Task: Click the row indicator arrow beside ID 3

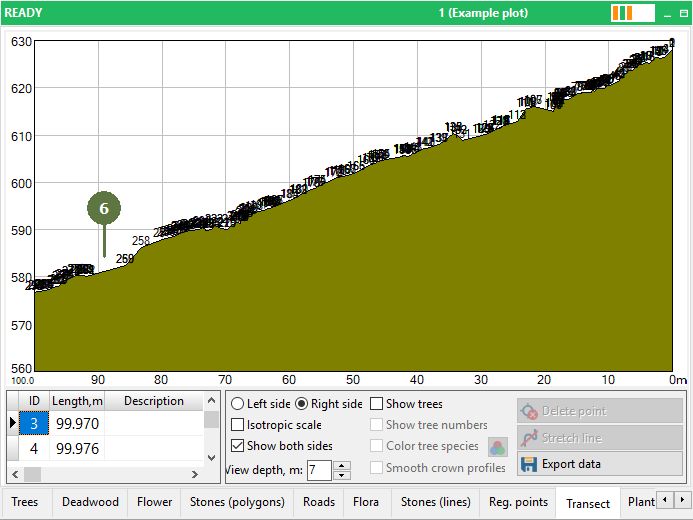Action: (x=12, y=423)
